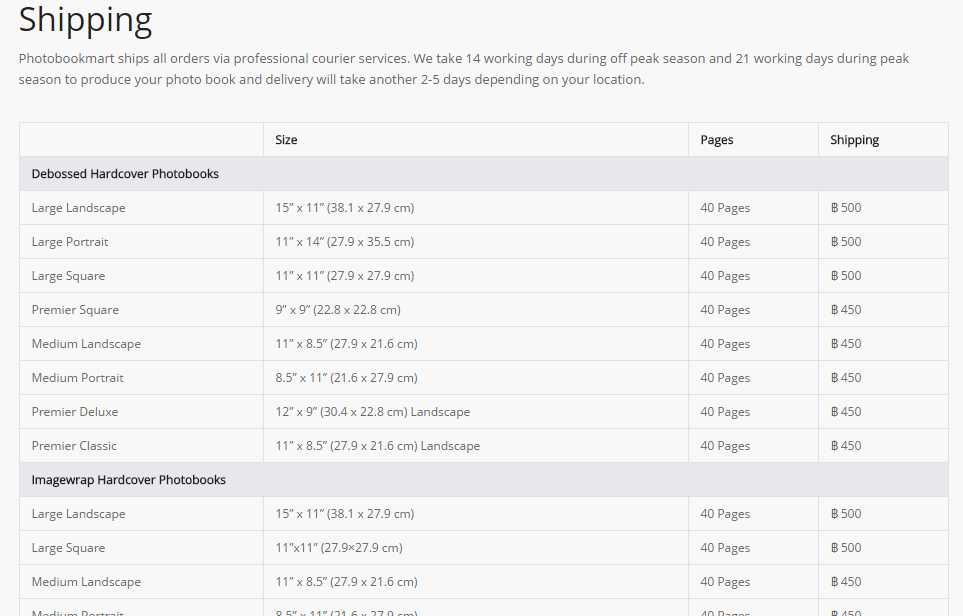This screenshot has height=616, width=963.
Task: Click the 12" x 9" Landscape size cell
Action: point(372,412)
